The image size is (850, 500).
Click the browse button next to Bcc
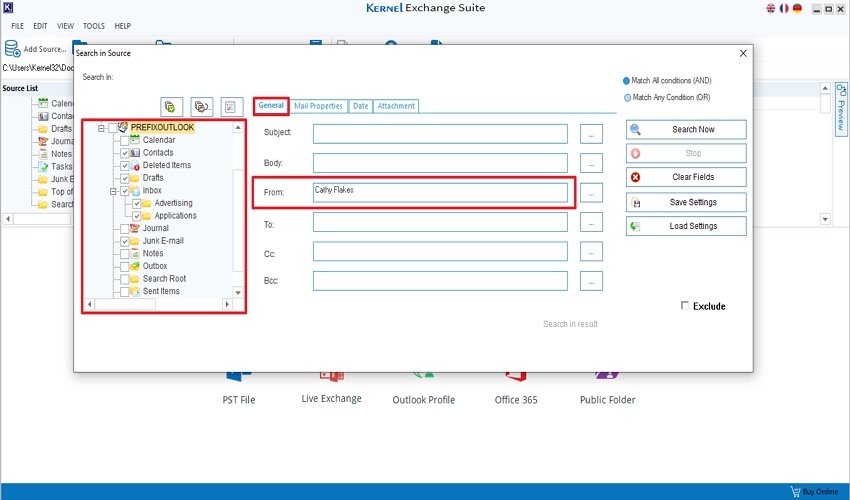tap(591, 281)
